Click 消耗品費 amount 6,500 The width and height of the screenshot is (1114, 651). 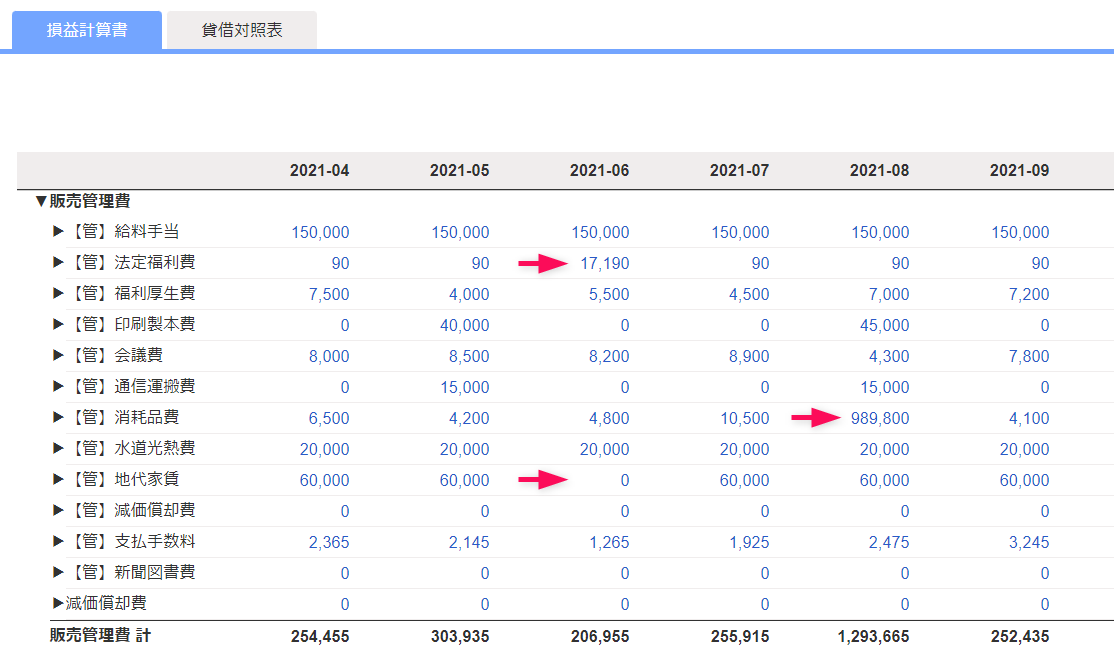(329, 419)
